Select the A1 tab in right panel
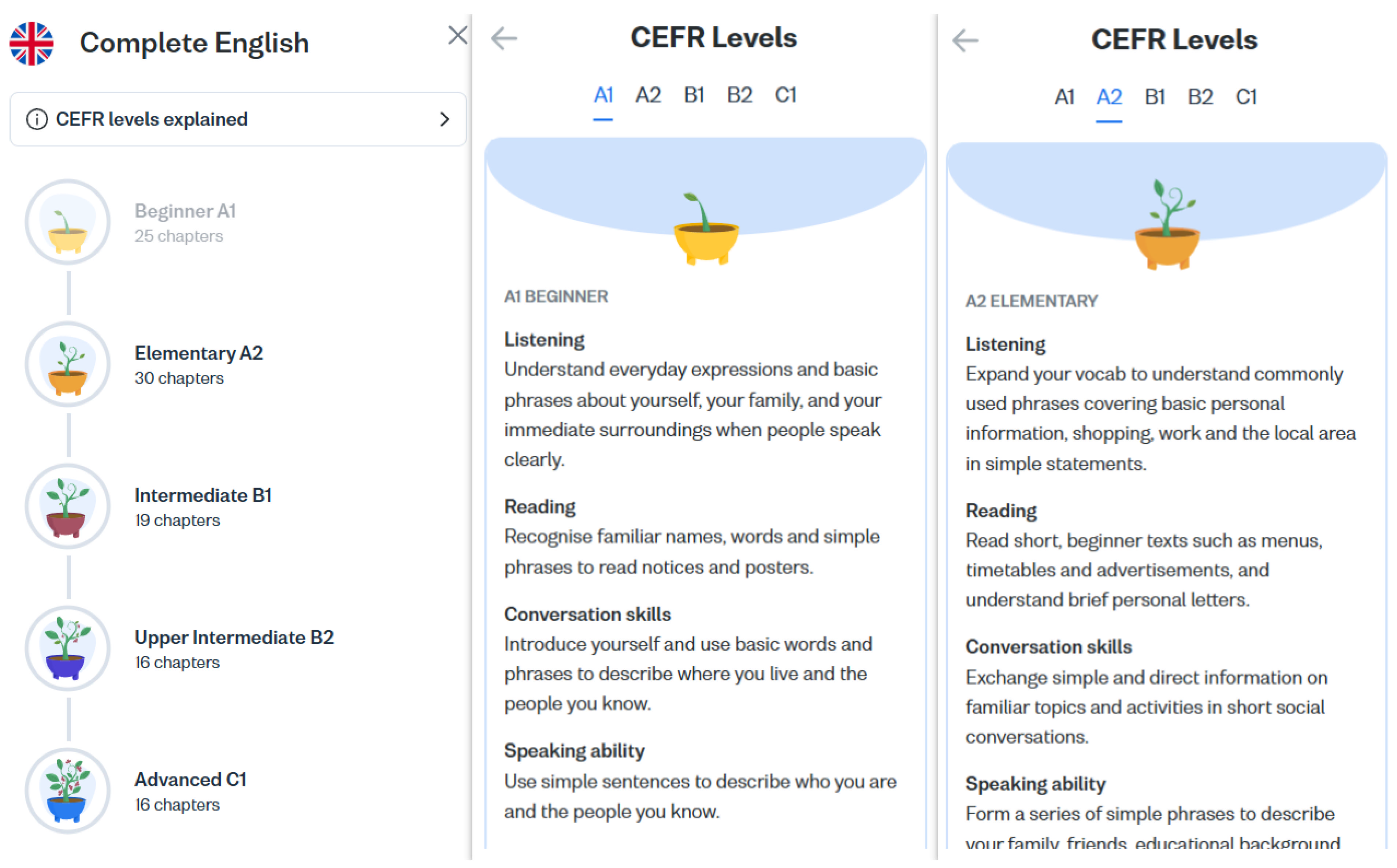The height and width of the screenshot is (868, 1397). (x=1065, y=97)
